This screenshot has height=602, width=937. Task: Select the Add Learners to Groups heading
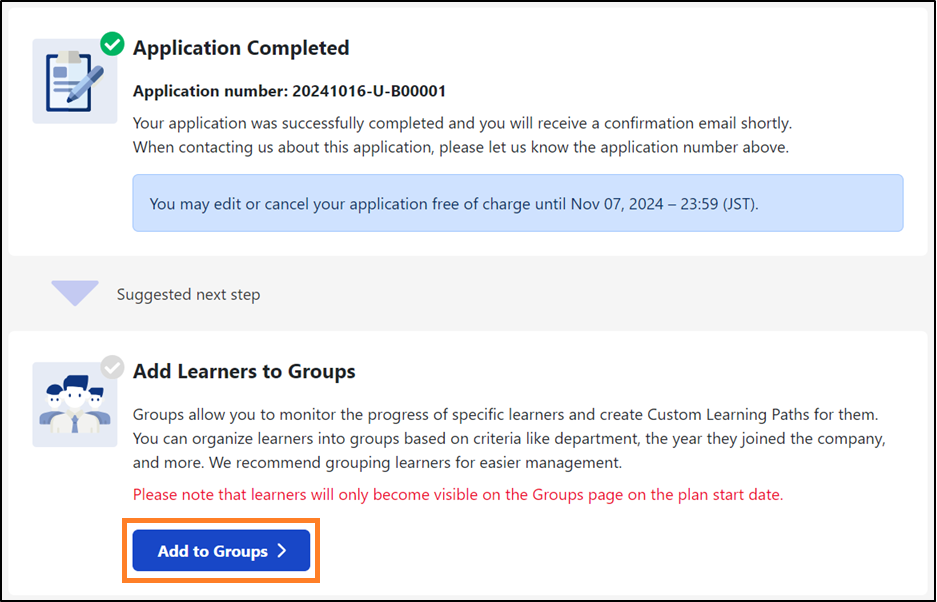[x=243, y=371]
